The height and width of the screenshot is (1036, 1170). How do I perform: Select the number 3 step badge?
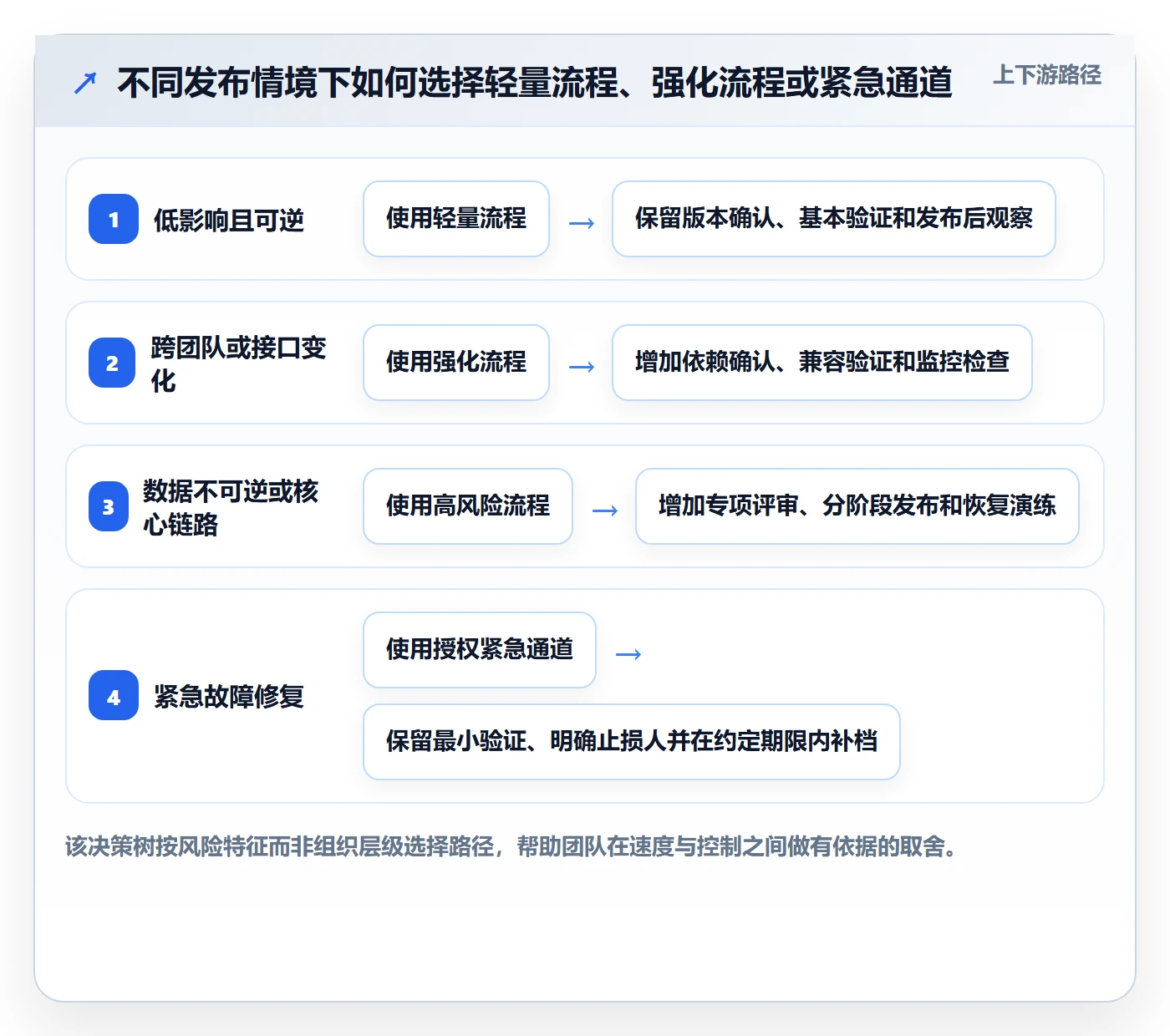[x=109, y=506]
